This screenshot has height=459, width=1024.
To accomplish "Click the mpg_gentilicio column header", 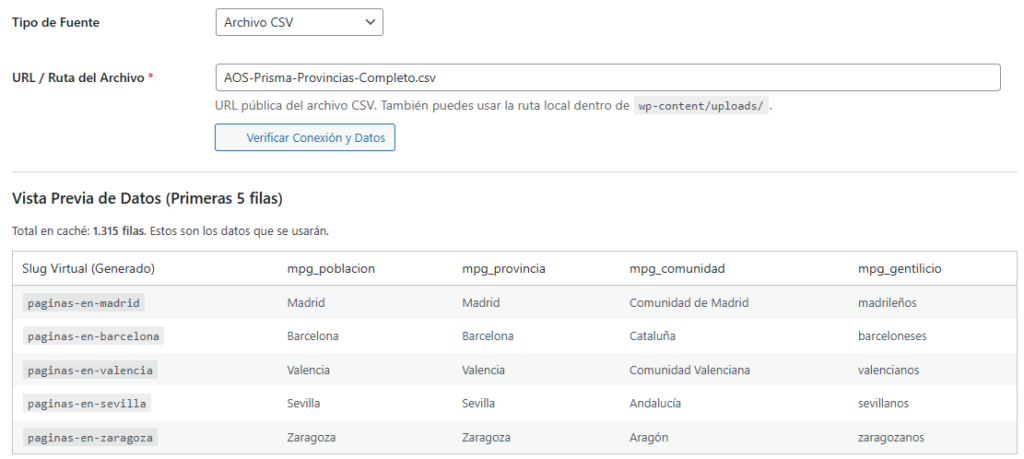I will tap(899, 269).
